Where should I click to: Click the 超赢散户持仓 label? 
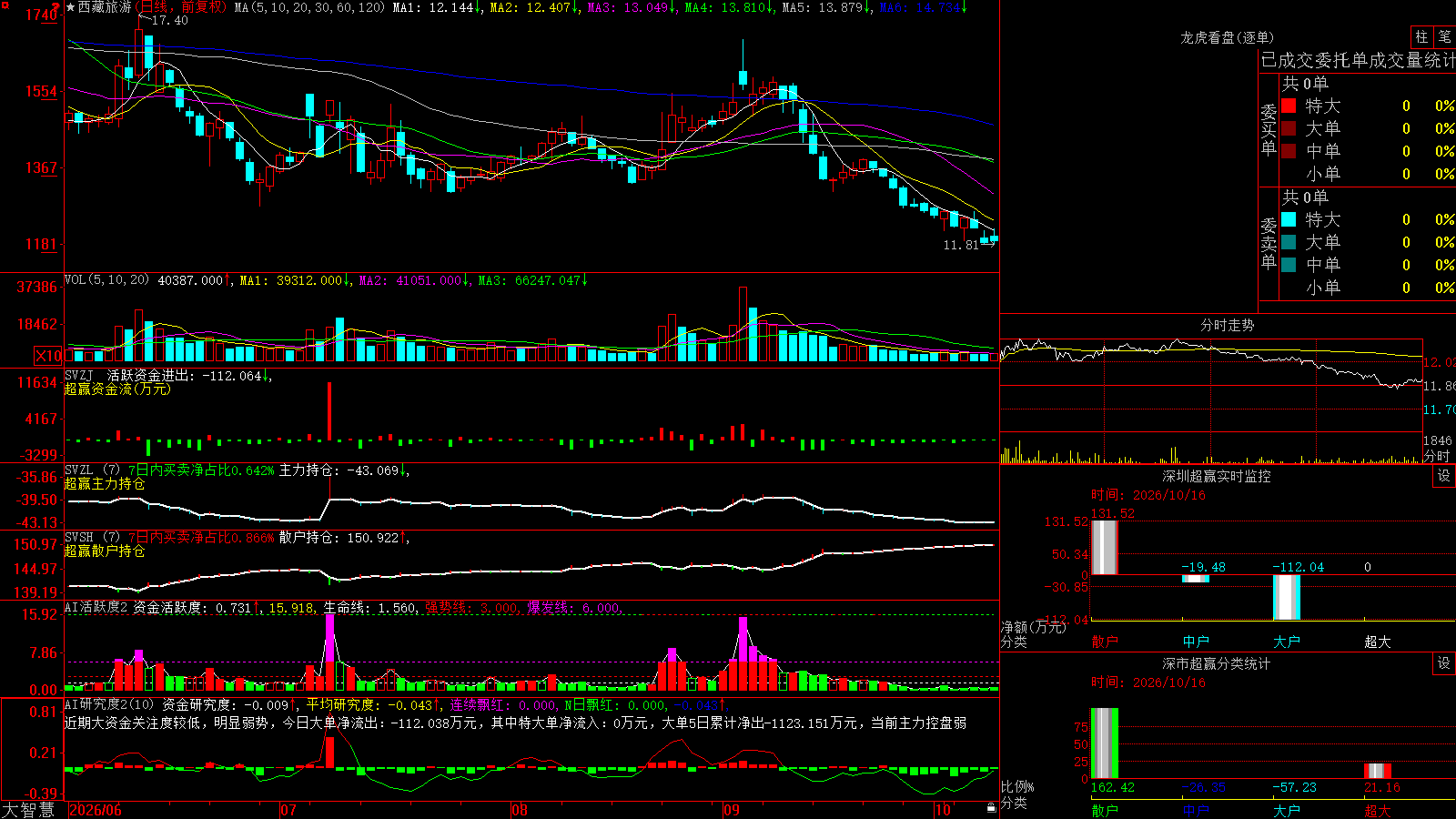click(x=105, y=551)
